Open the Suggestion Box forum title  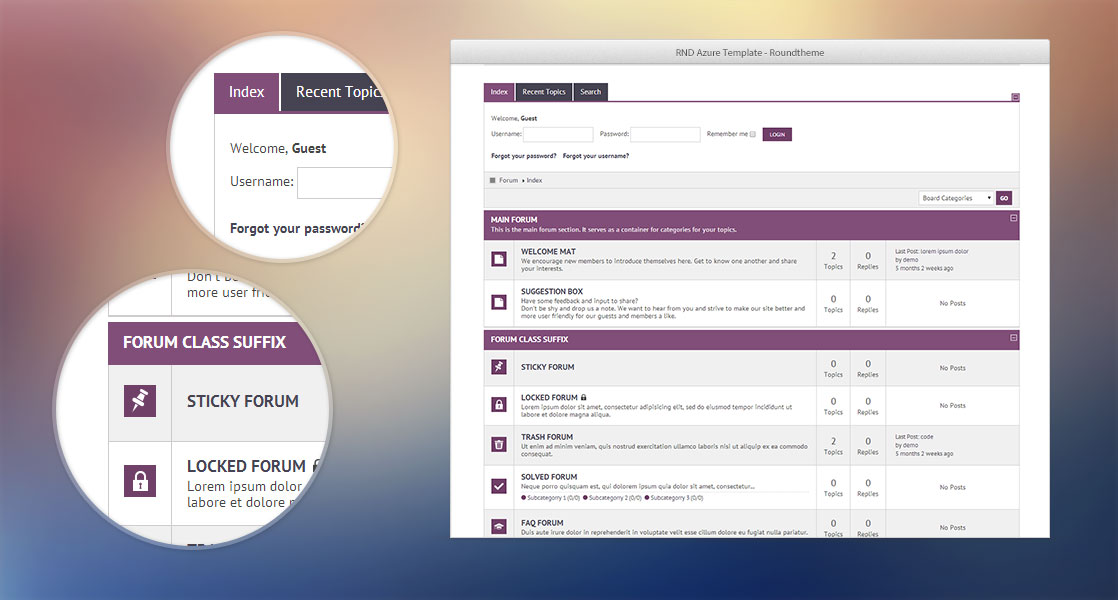tap(552, 291)
